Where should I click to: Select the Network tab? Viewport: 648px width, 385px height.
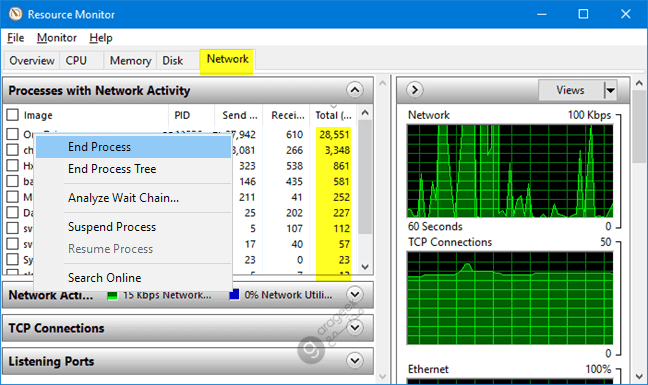[227, 59]
